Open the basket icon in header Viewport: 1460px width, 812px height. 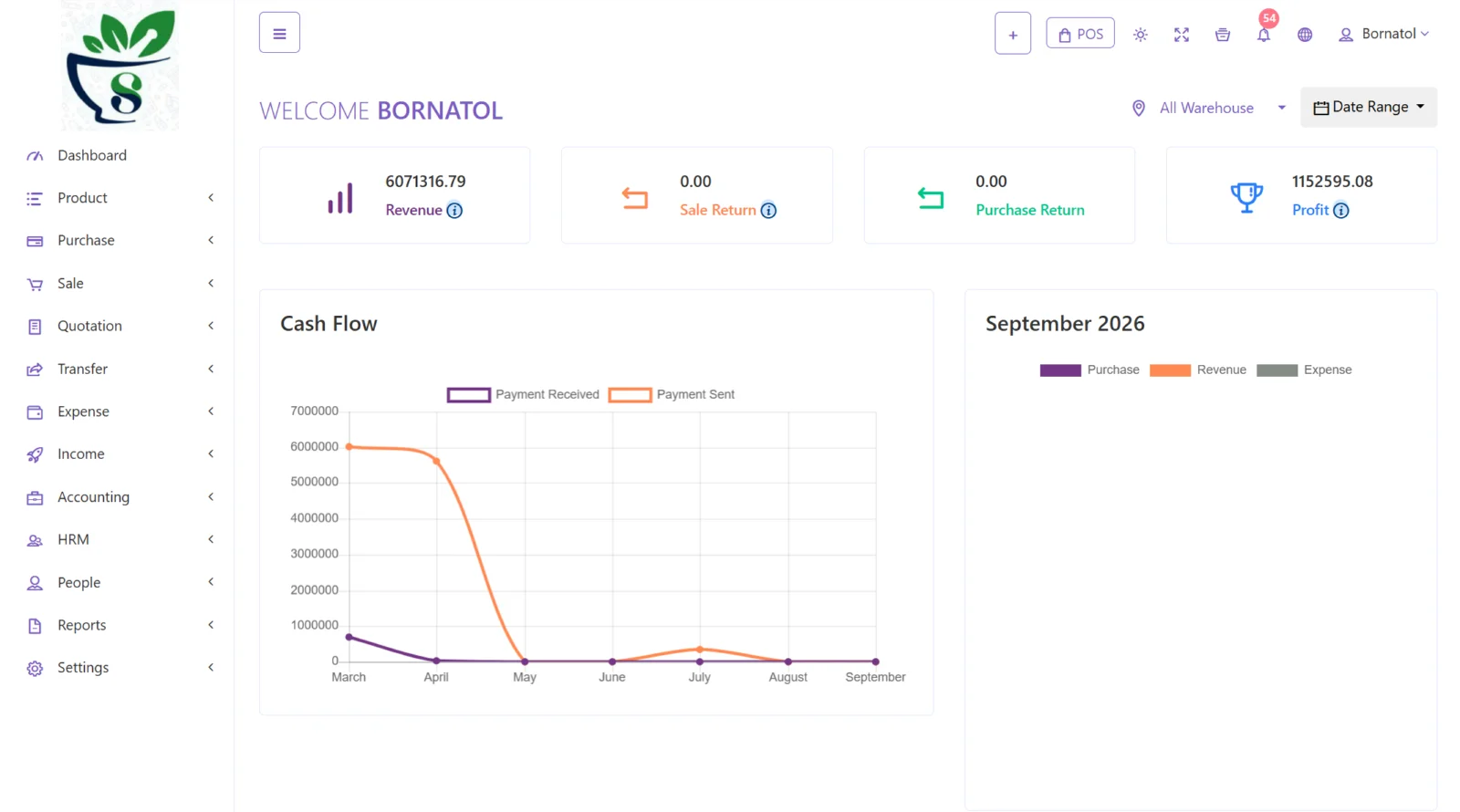[1223, 35]
